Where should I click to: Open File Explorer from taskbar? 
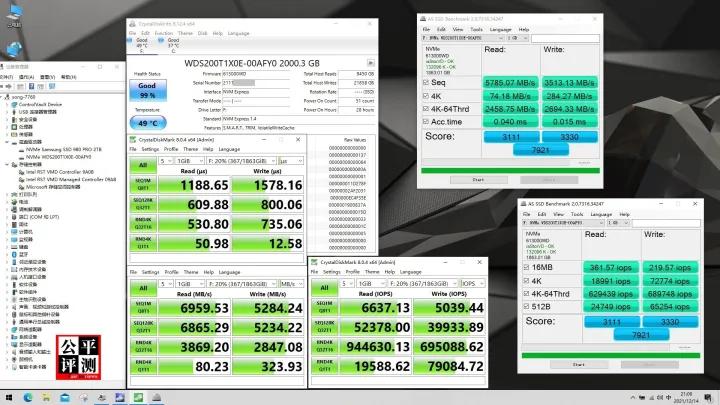click(46, 398)
